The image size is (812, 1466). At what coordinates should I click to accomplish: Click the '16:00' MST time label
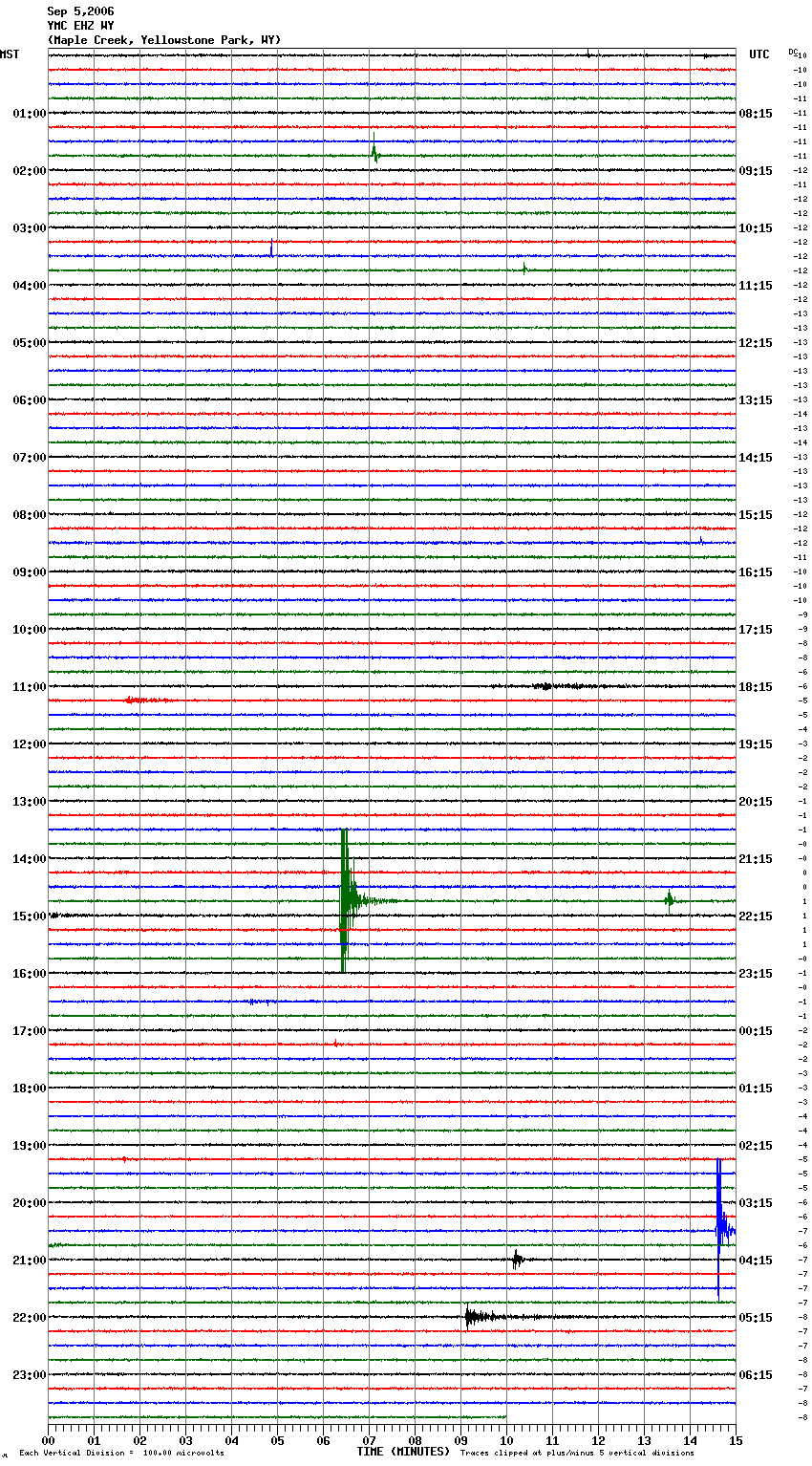pos(29,974)
